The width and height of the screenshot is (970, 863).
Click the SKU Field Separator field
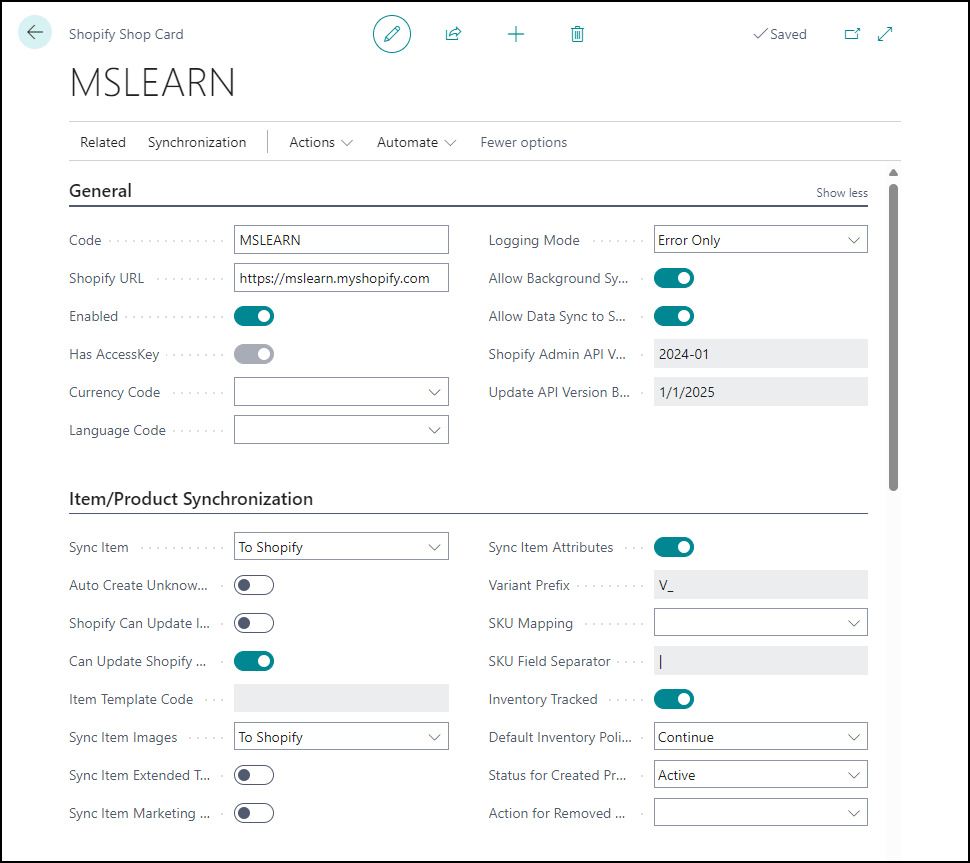760,661
